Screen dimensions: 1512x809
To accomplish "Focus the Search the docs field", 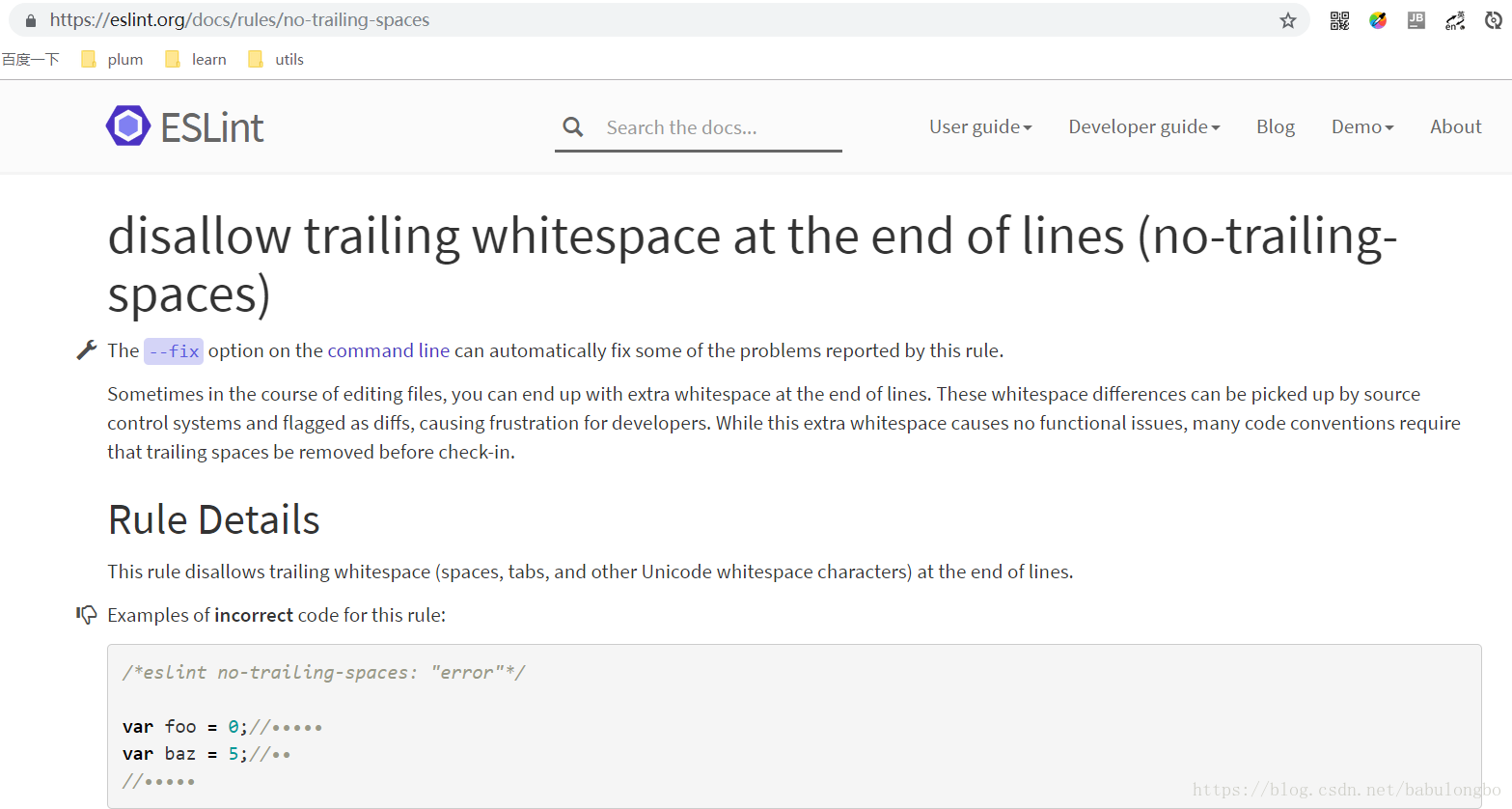I will 699,127.
